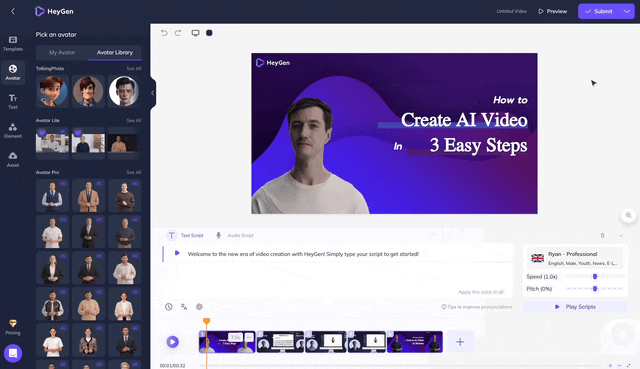Click See All for Avatar Pro
The width and height of the screenshot is (640, 369).
click(x=133, y=172)
